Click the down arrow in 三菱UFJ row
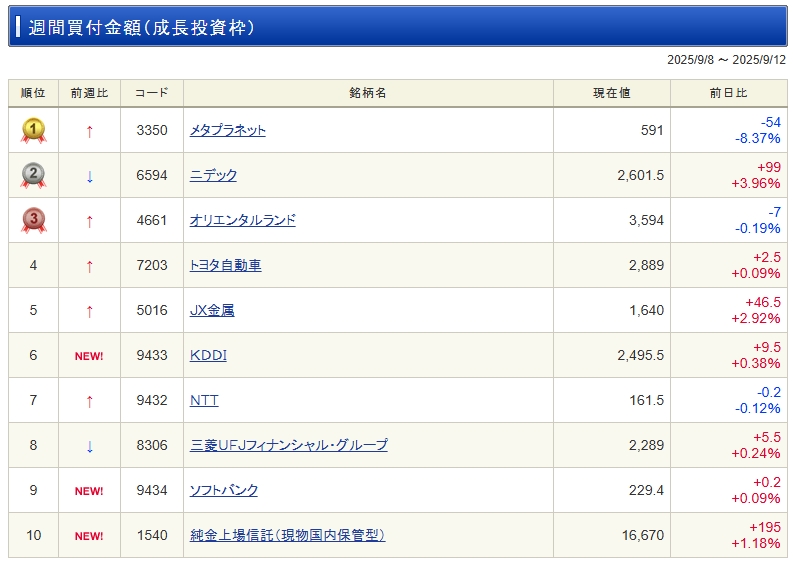This screenshot has width=793, height=567. 90,447
